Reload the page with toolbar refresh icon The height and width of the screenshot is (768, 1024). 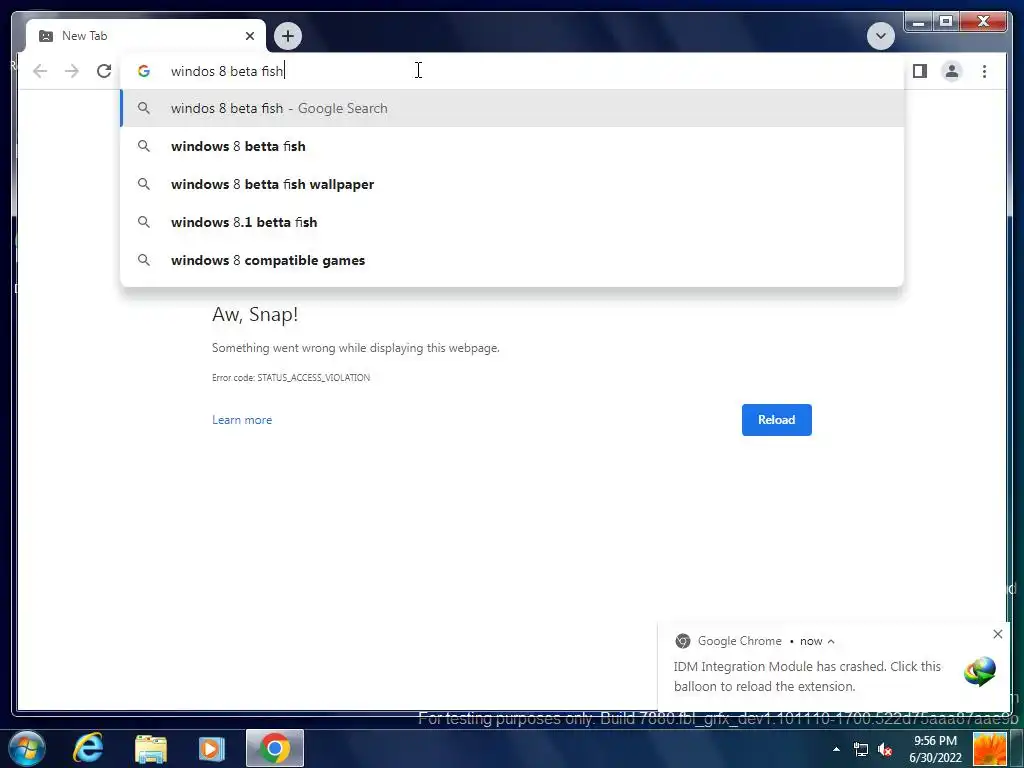click(x=104, y=71)
